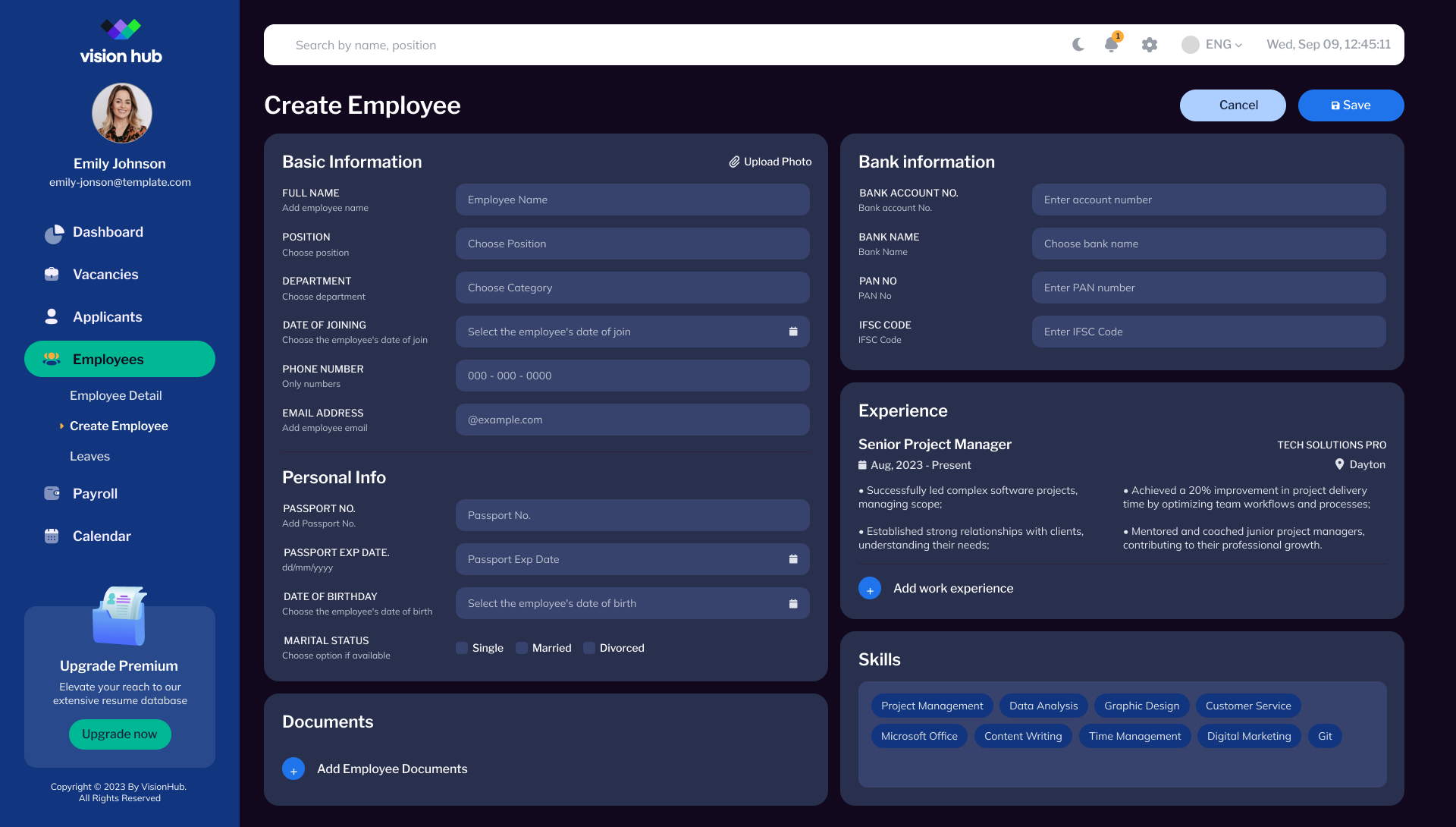The width and height of the screenshot is (1456, 827).
Task: Click the Vacancies briefcase icon
Action: tap(52, 274)
